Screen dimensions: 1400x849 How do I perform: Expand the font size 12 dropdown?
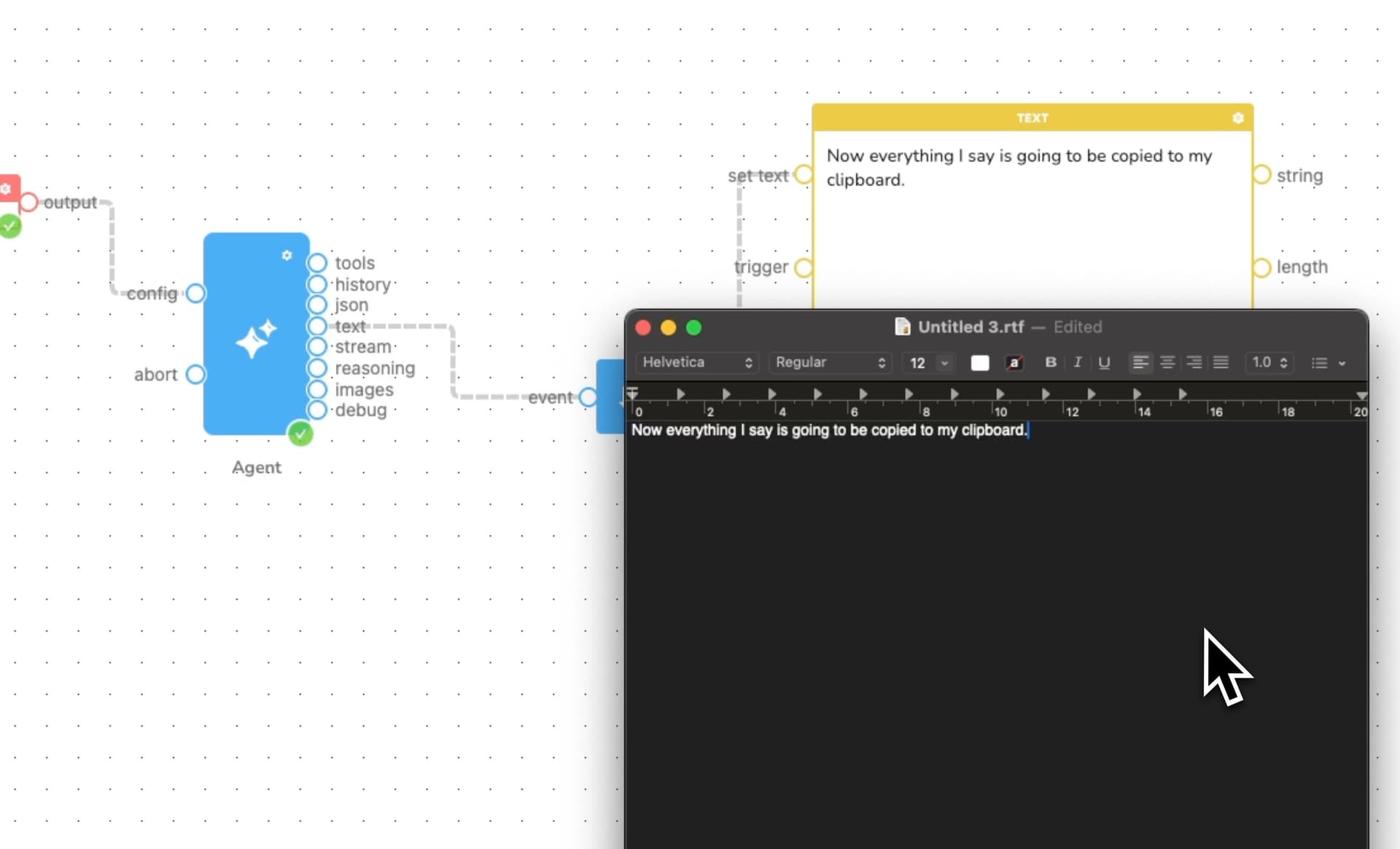tap(944, 363)
